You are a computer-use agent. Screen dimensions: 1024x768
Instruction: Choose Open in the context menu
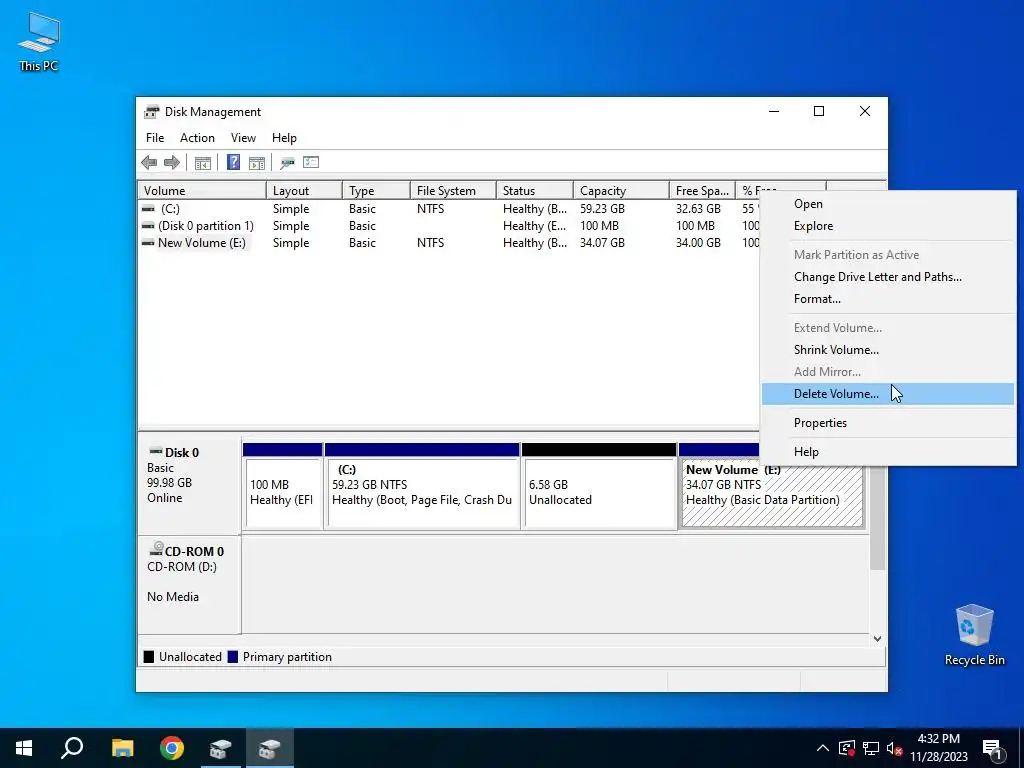point(888,204)
